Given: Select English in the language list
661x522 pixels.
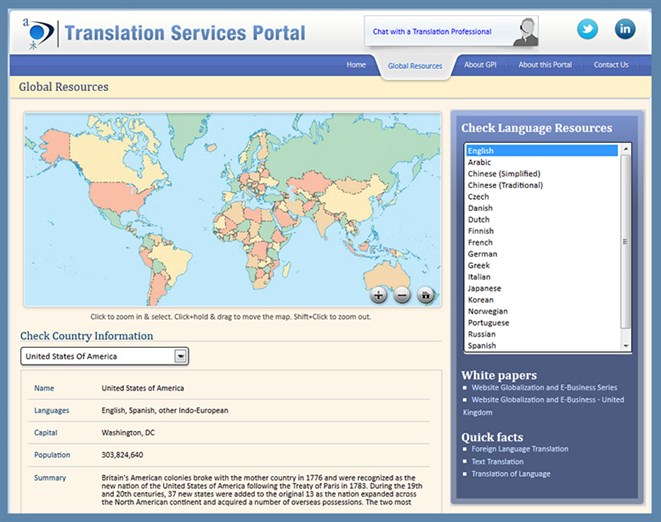Looking at the screenshot, I should pyautogui.click(x=542, y=151).
